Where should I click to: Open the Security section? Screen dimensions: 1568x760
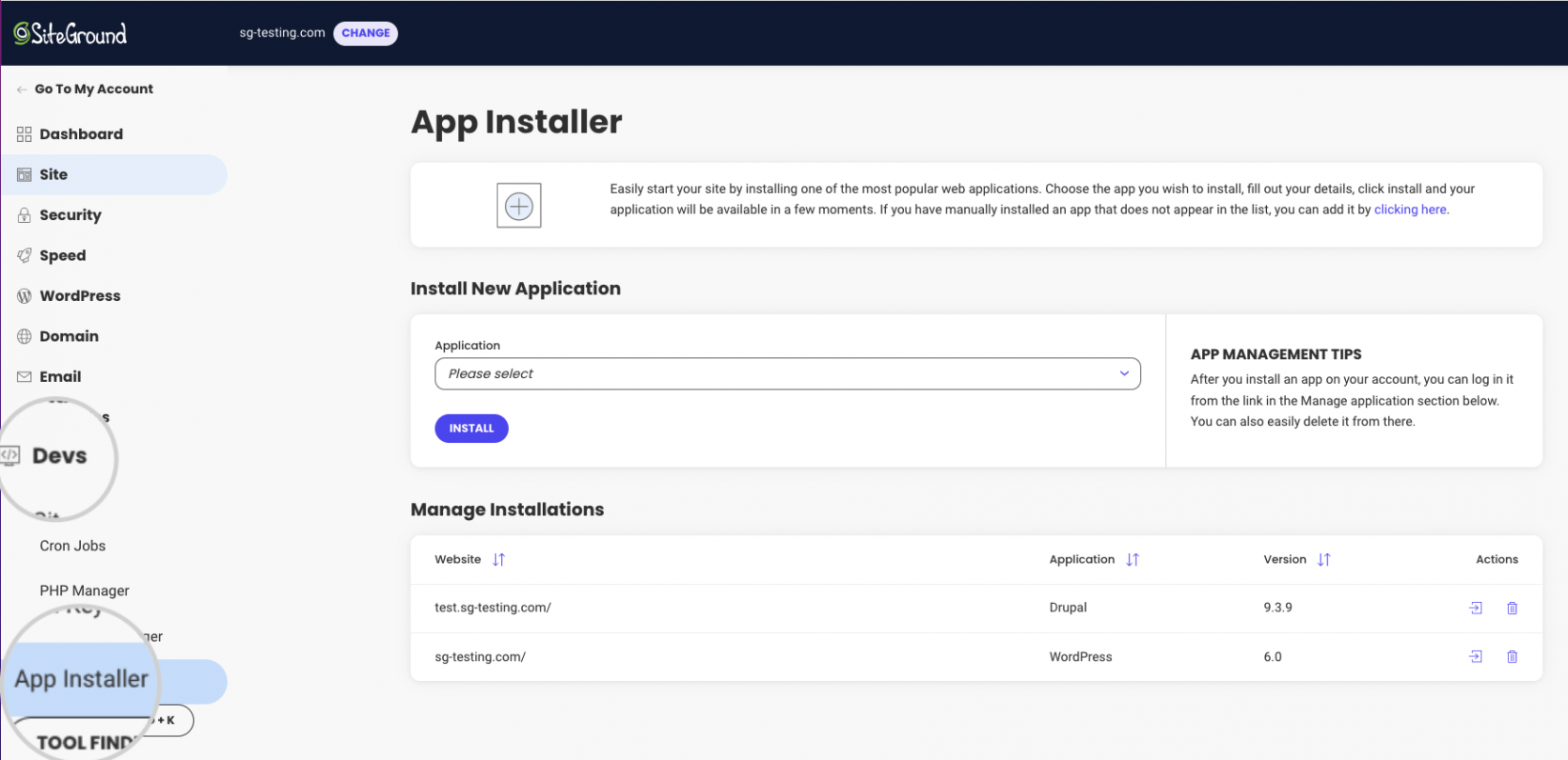point(70,215)
